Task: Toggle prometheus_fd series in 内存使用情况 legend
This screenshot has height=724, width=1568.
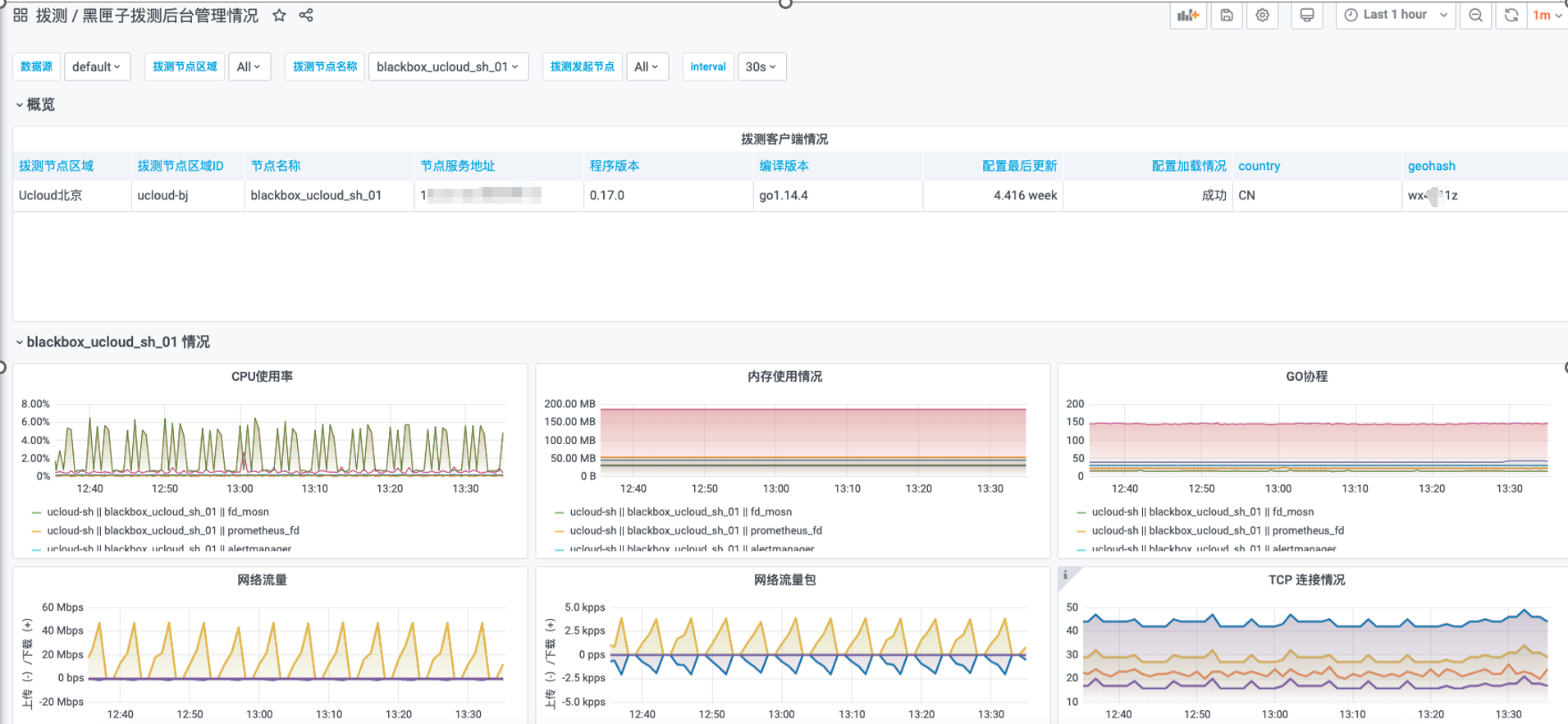Action: coord(696,531)
